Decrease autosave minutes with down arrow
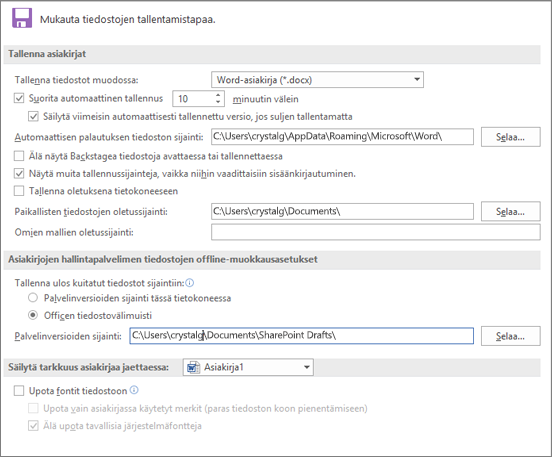The height and width of the screenshot is (457, 552). [218, 102]
